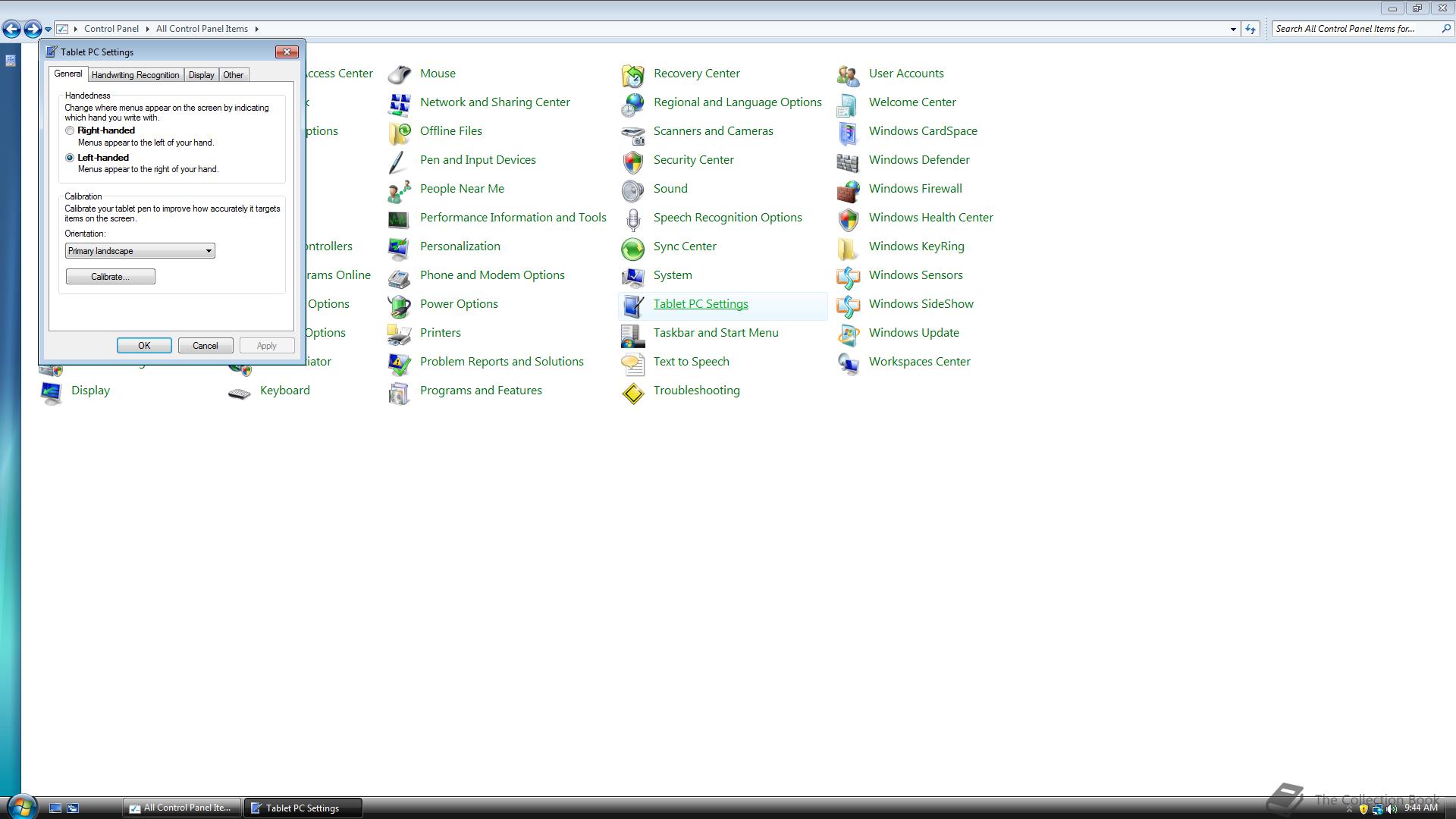Open the Start menu orb

click(22, 805)
